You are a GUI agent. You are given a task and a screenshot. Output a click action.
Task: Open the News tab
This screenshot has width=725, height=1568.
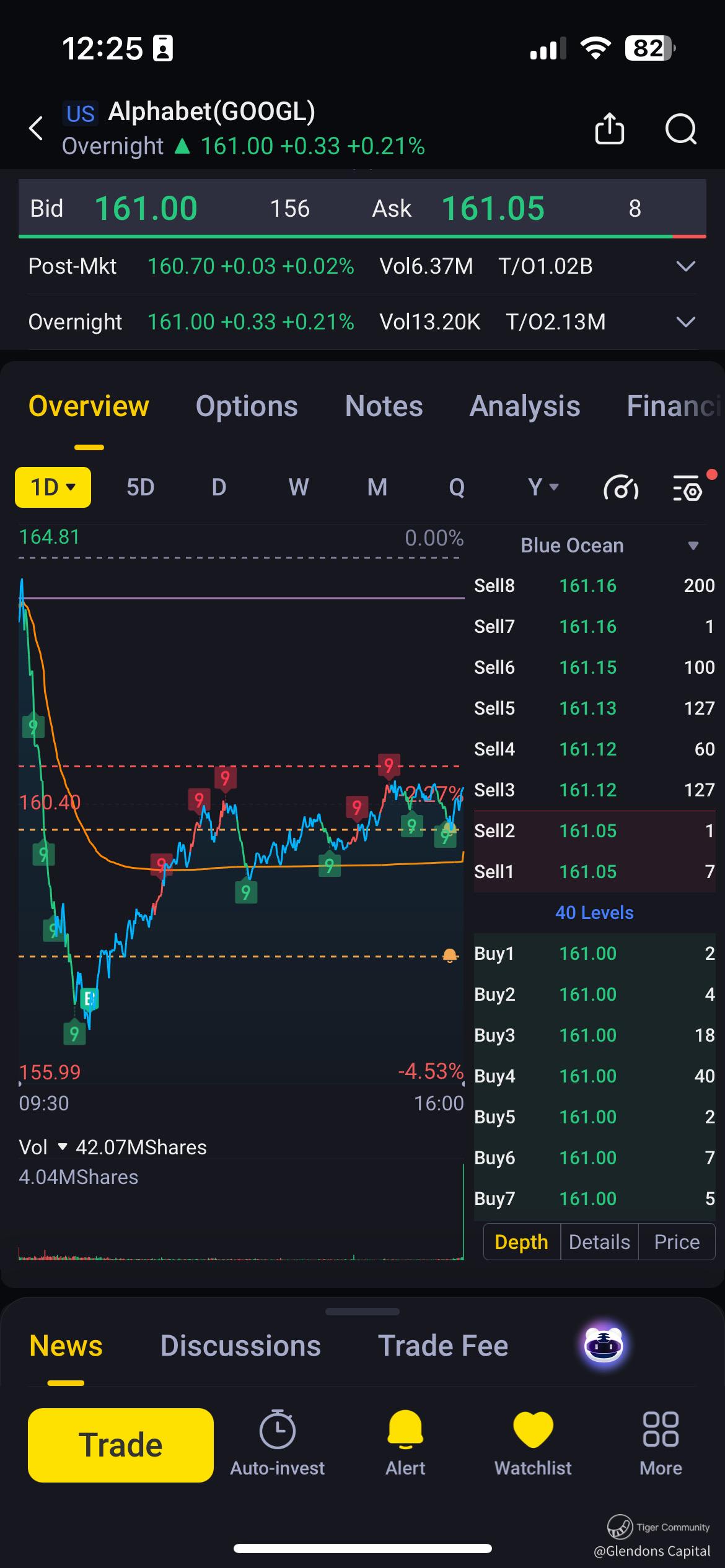[66, 1346]
